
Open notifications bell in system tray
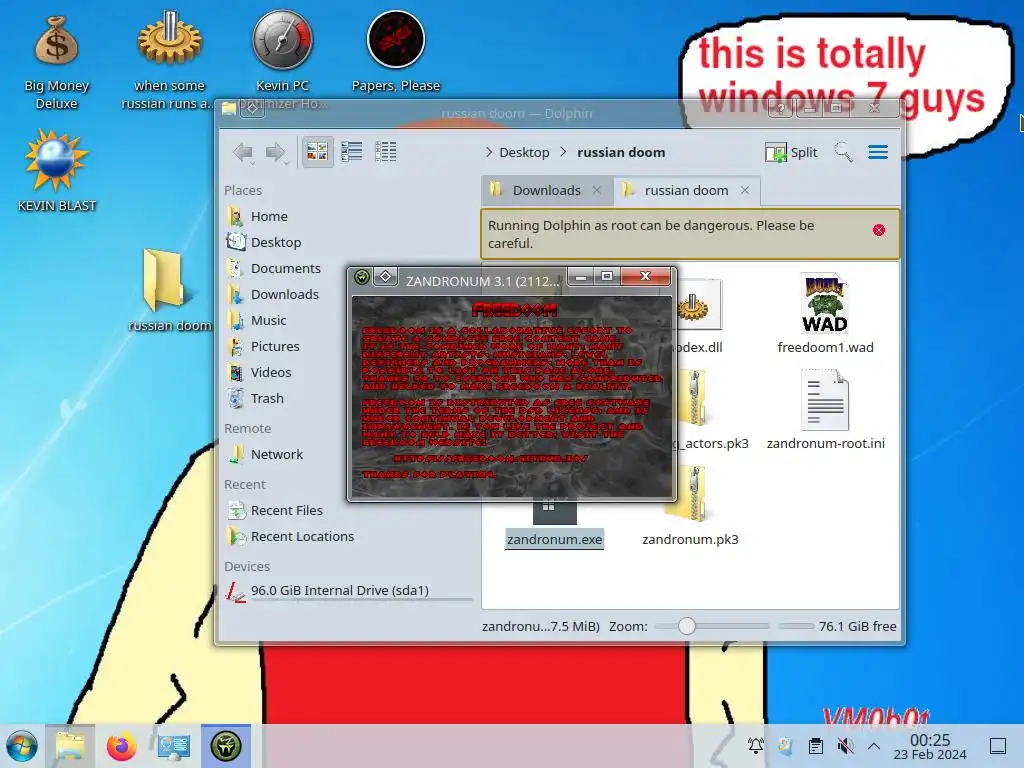pos(756,746)
